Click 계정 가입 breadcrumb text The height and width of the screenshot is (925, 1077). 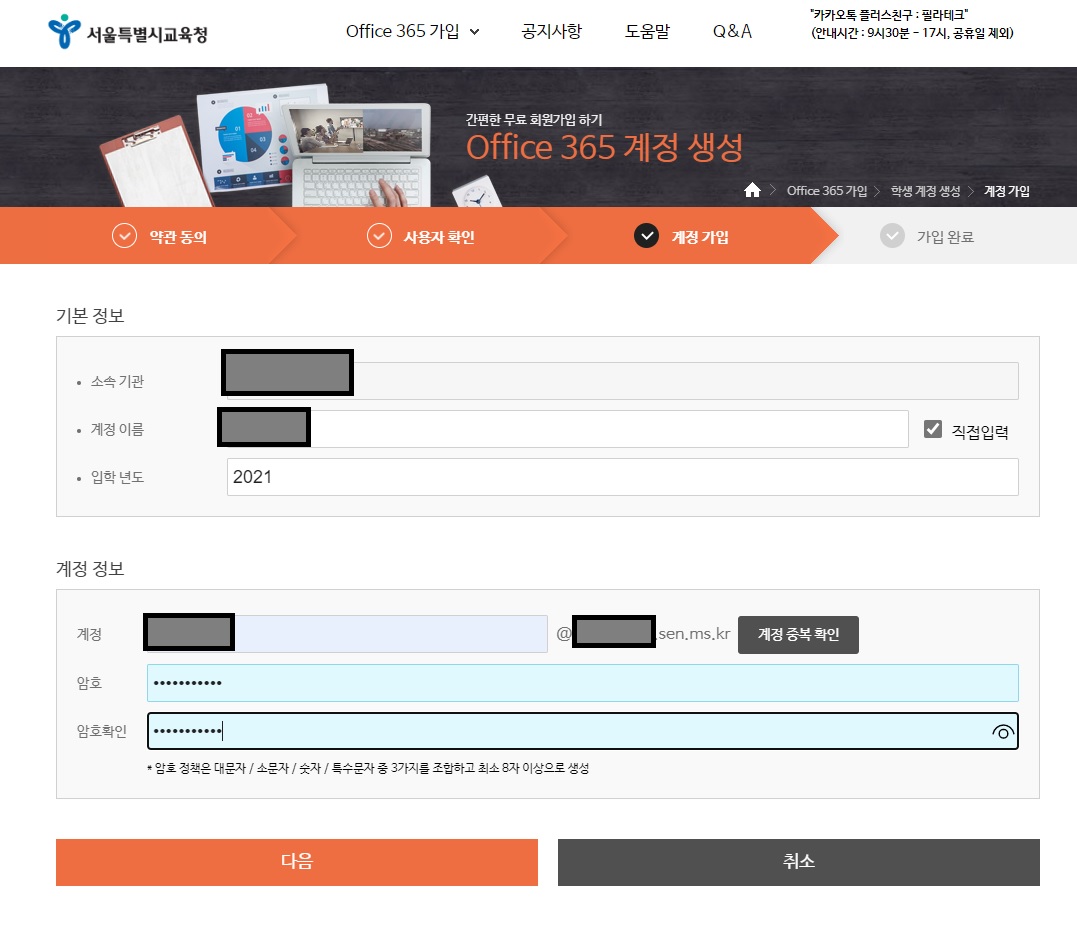click(x=1007, y=191)
